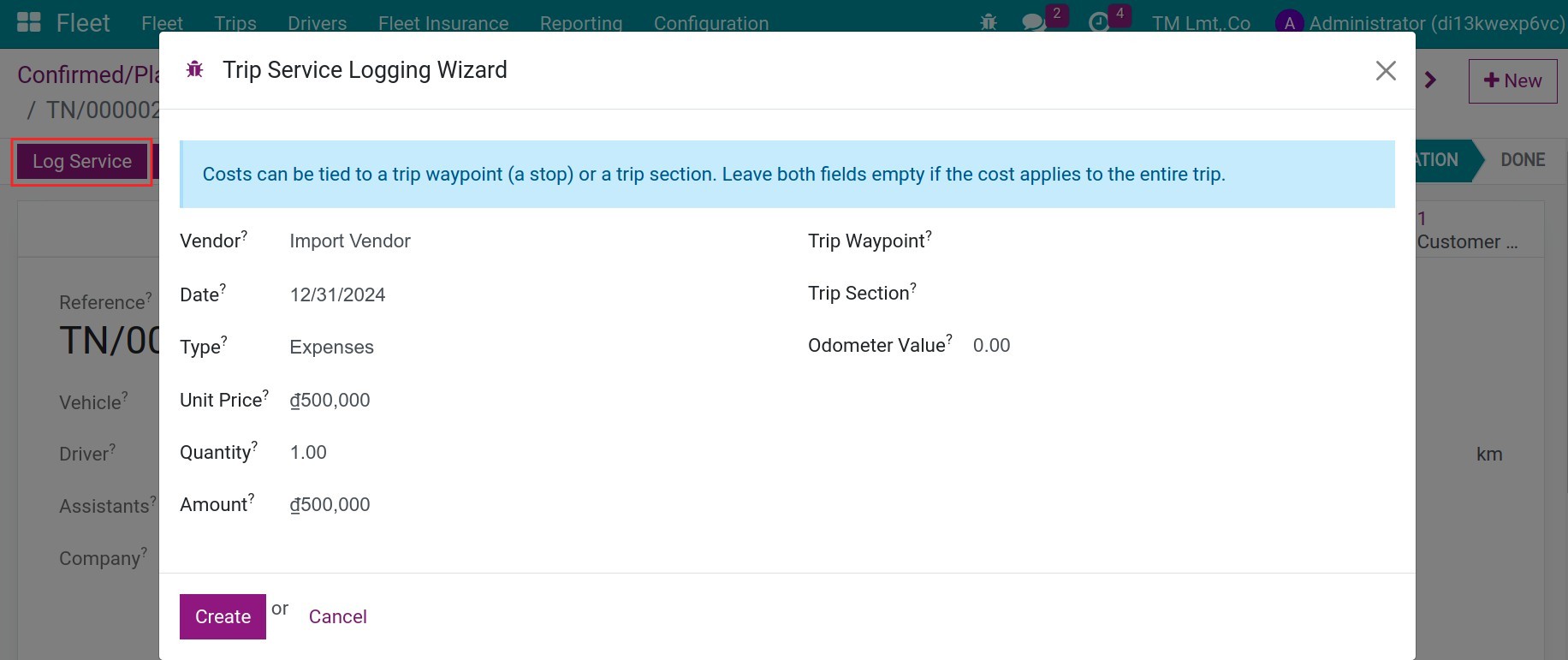
Task: Open the activities clock icon
Action: [1099, 22]
